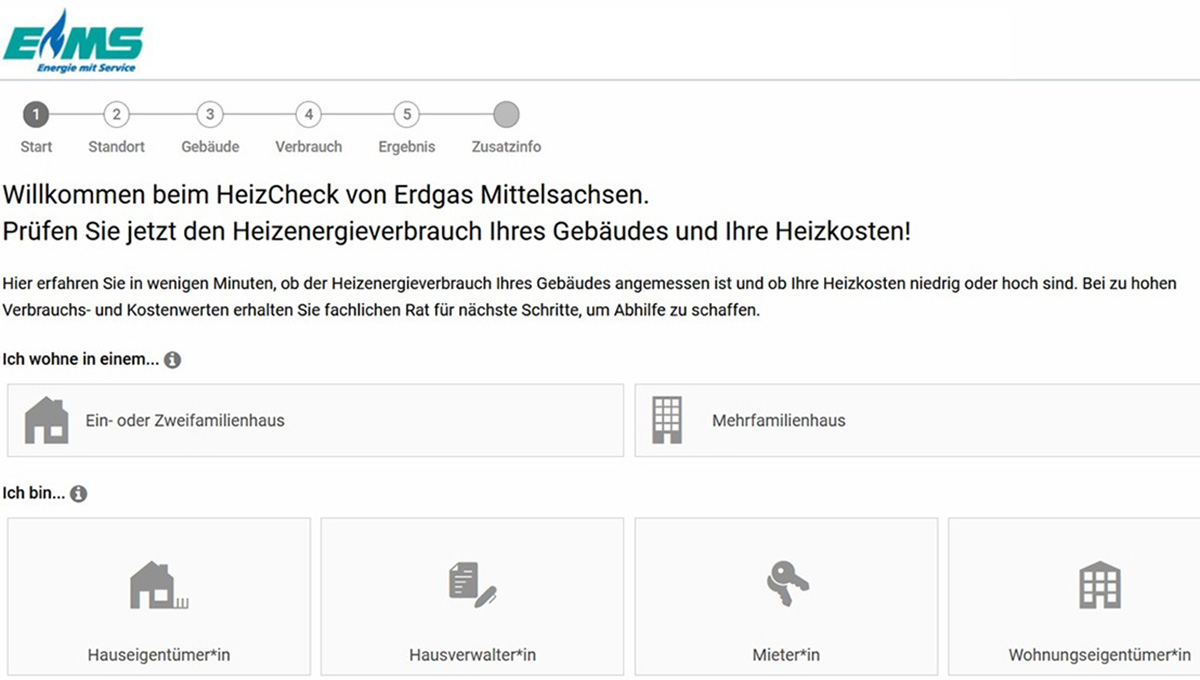The width and height of the screenshot is (1200, 680).
Task: Click the keys icon above Mieter*in
Action: [x=787, y=585]
